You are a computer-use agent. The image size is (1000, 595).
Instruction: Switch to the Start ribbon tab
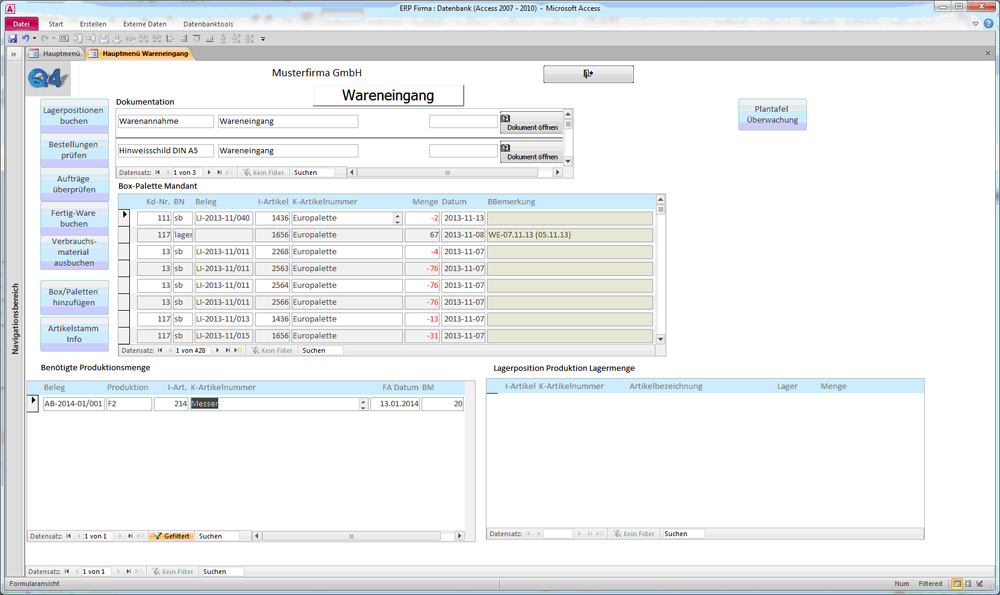click(x=55, y=24)
